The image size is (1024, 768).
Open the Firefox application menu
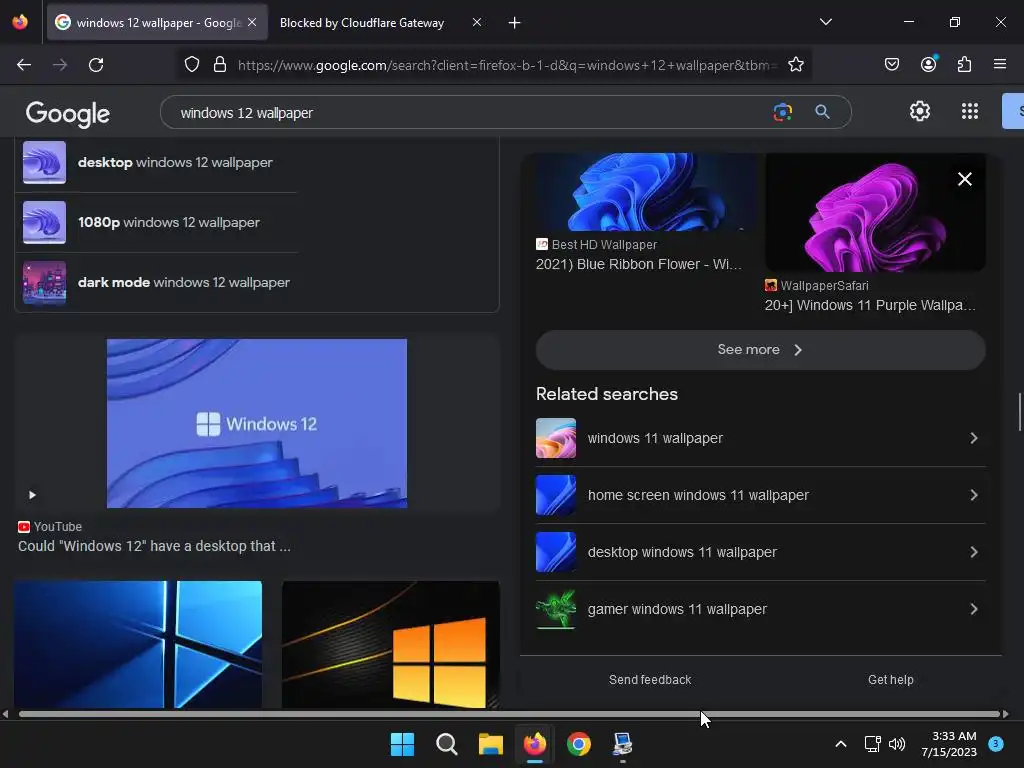pyautogui.click(x=1000, y=64)
